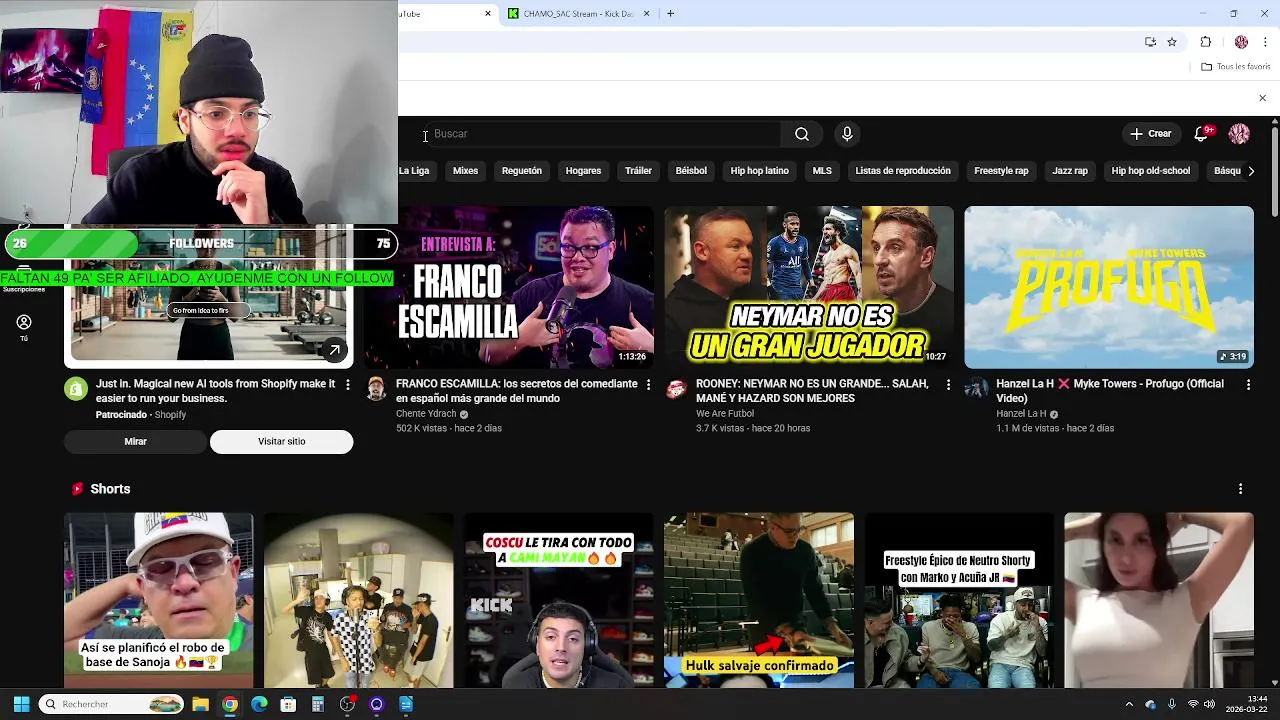The height and width of the screenshot is (720, 1280).
Task: Select the Hip hop latino chip
Action: [759, 171]
